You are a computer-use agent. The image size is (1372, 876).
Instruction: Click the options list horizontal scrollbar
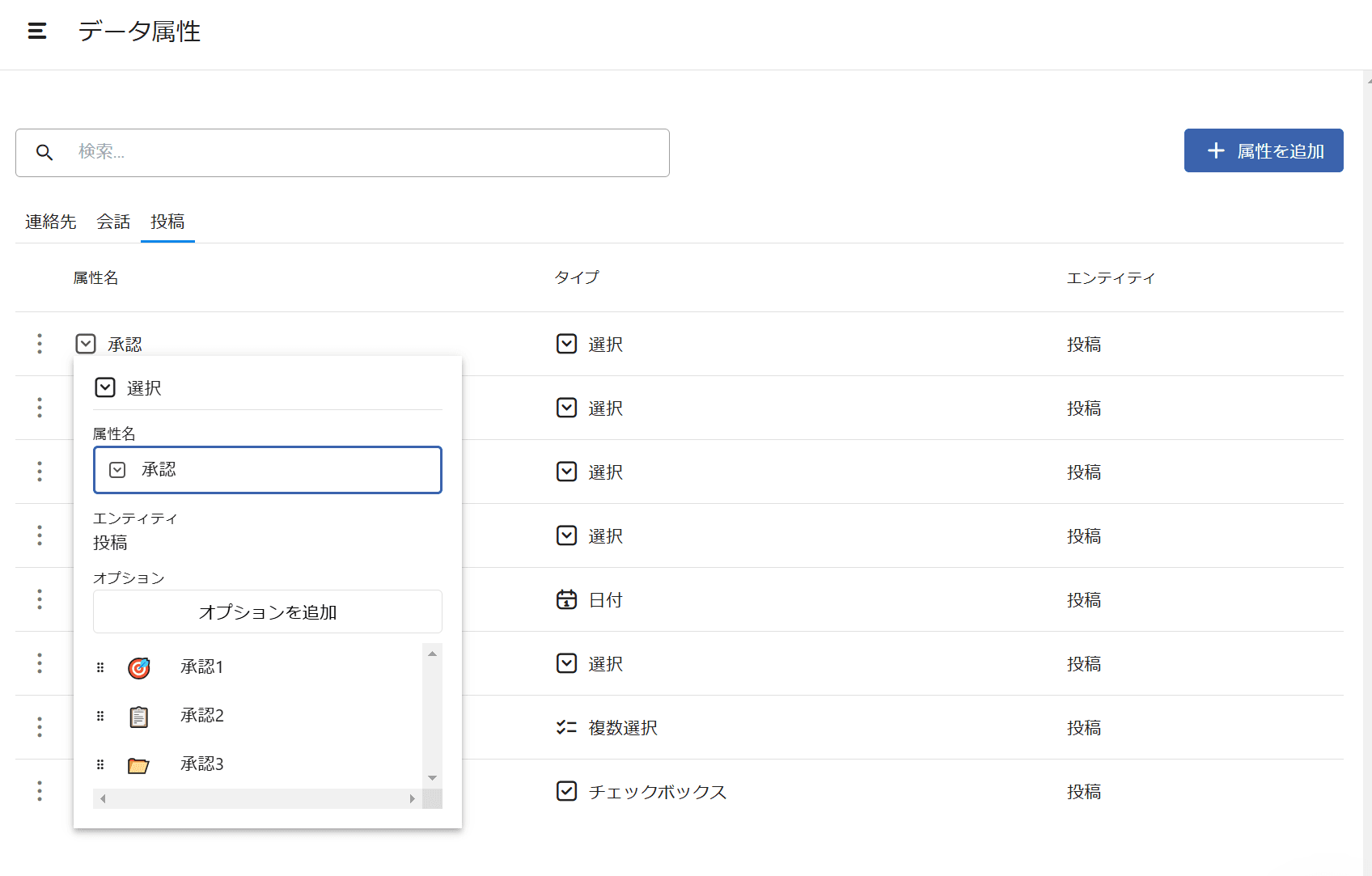coord(257,799)
